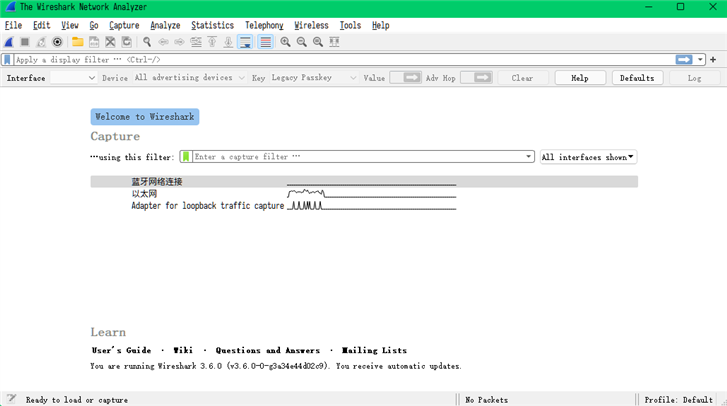727x406 pixels.
Task: Click expert info status bar icon
Action: click(12, 399)
